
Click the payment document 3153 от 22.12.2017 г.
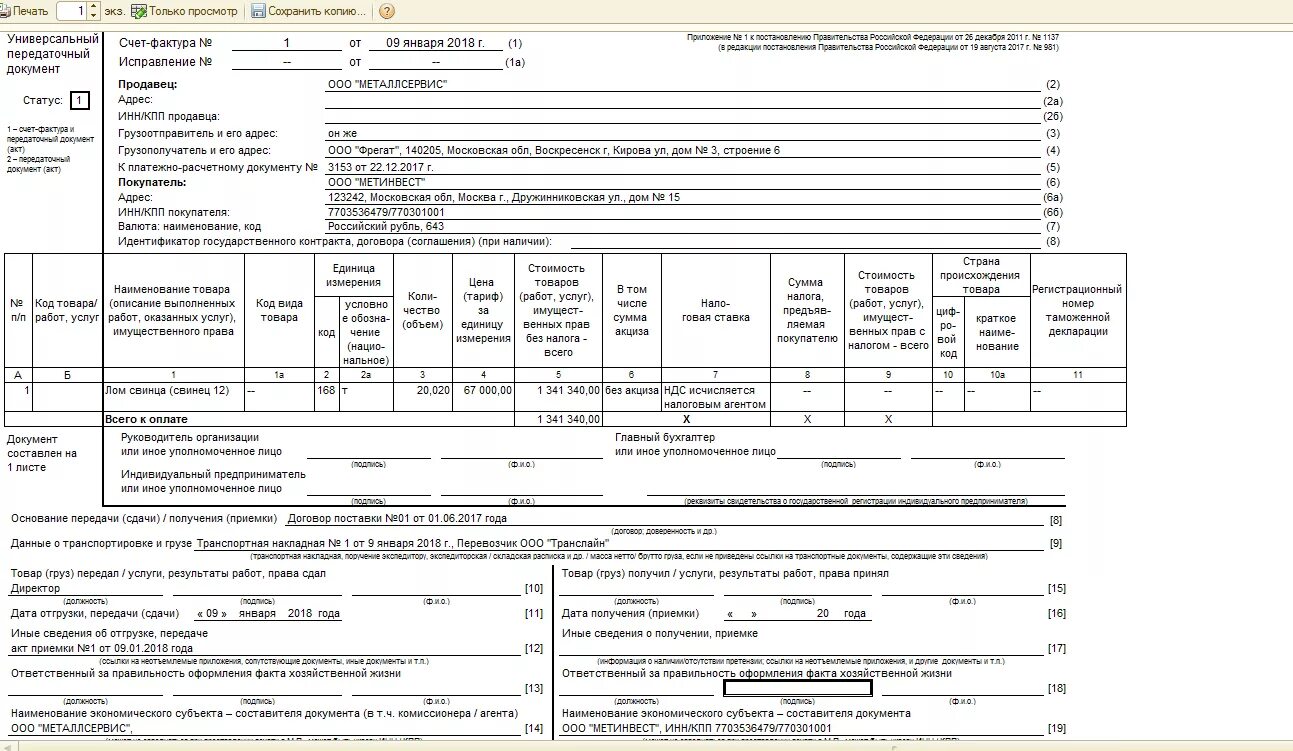pos(380,167)
